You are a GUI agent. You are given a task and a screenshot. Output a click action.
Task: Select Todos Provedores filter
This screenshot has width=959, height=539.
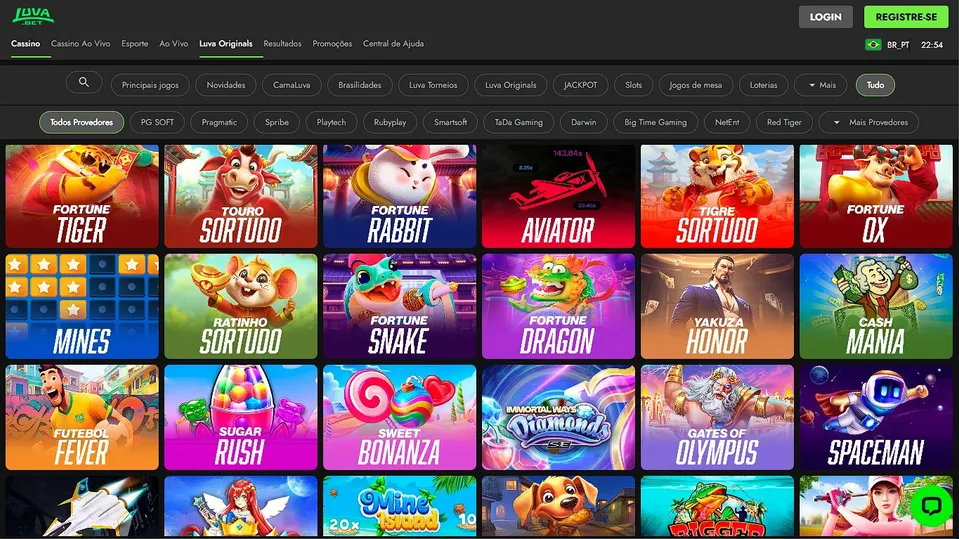pyautogui.click(x=81, y=122)
